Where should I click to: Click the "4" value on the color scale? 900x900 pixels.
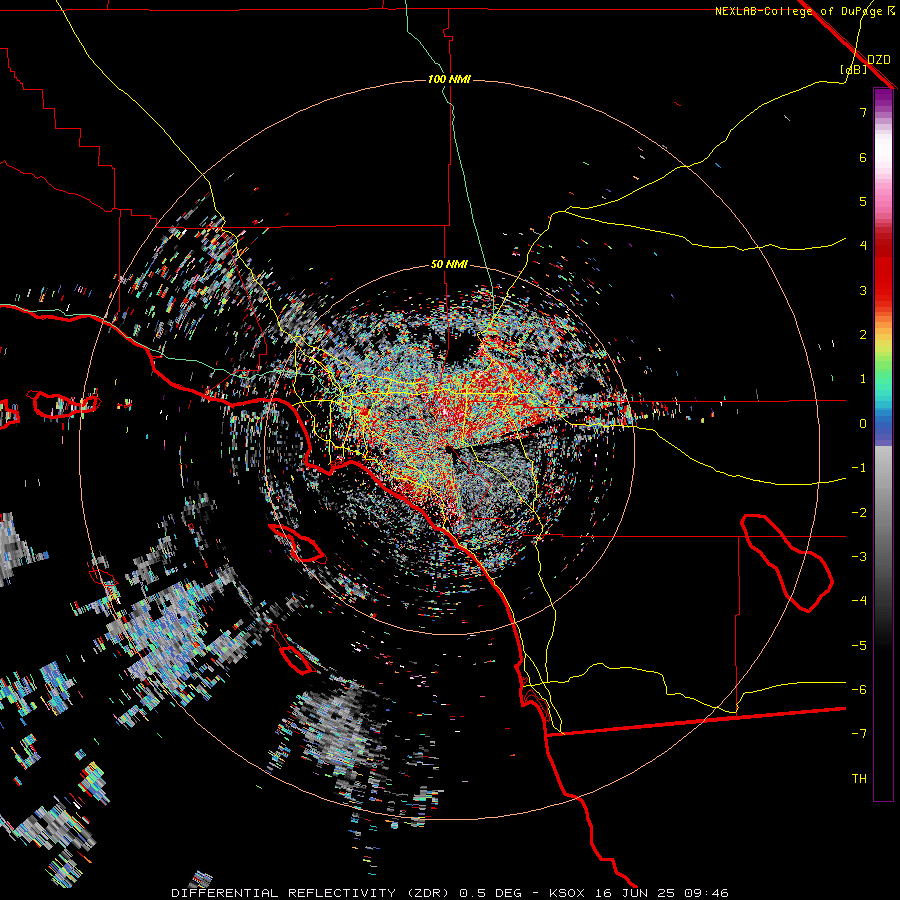[863, 246]
